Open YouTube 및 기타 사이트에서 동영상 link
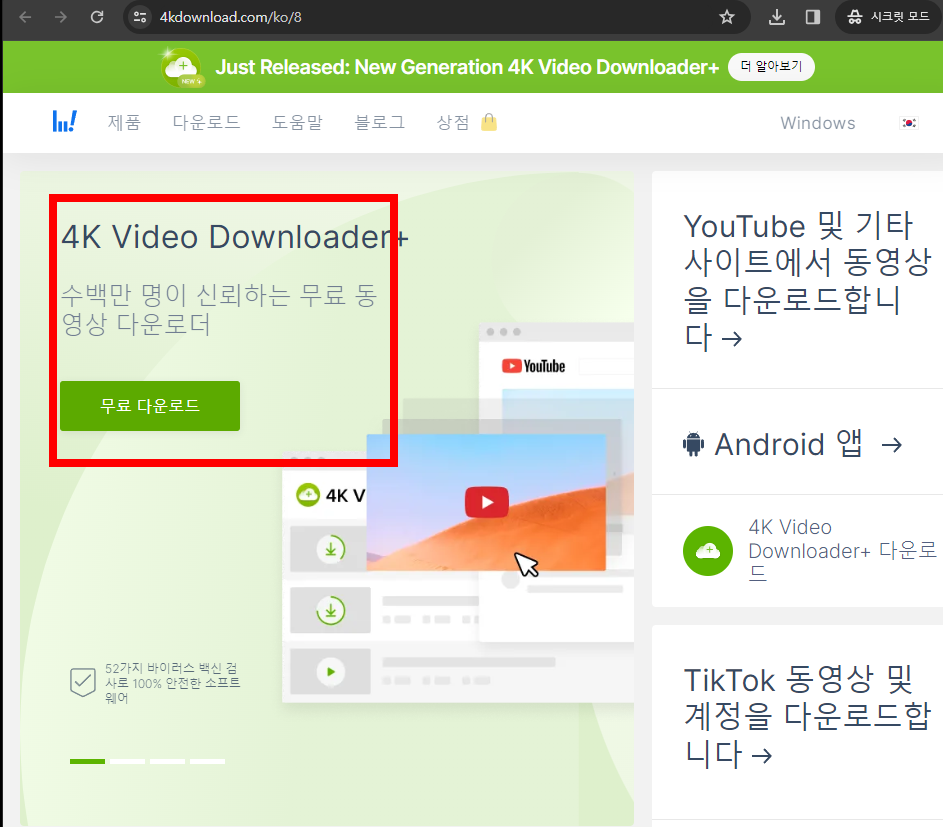Image resolution: width=943 pixels, height=827 pixels. [806, 280]
